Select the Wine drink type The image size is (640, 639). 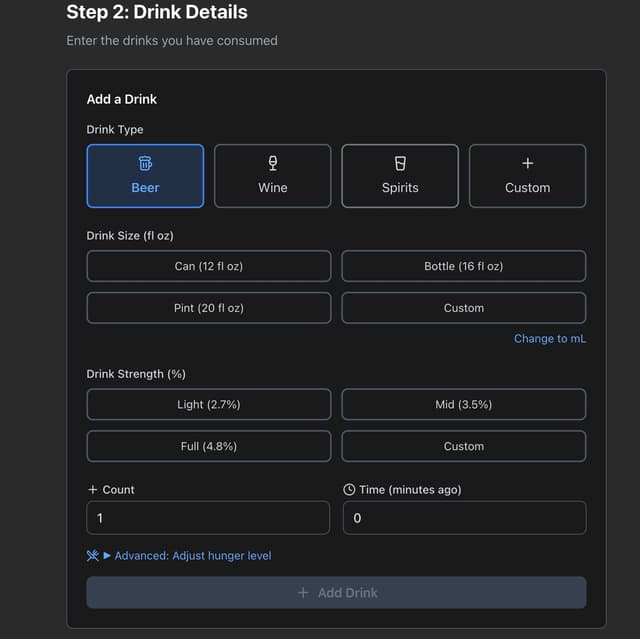[273, 176]
